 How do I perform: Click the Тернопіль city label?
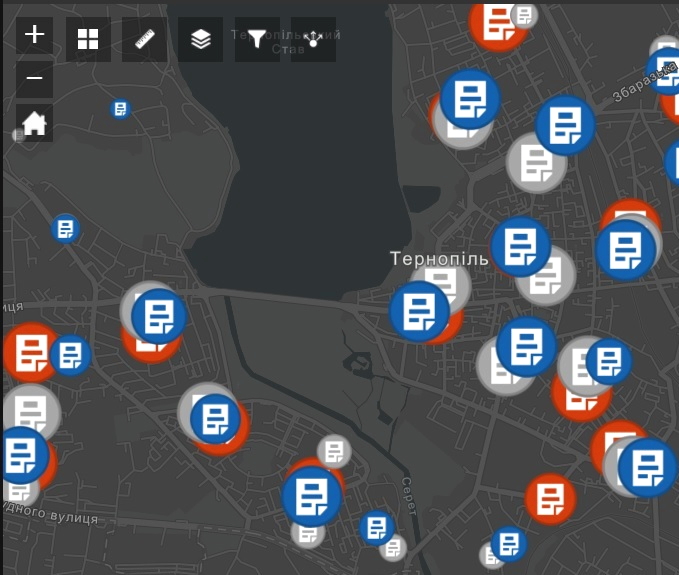(439, 259)
